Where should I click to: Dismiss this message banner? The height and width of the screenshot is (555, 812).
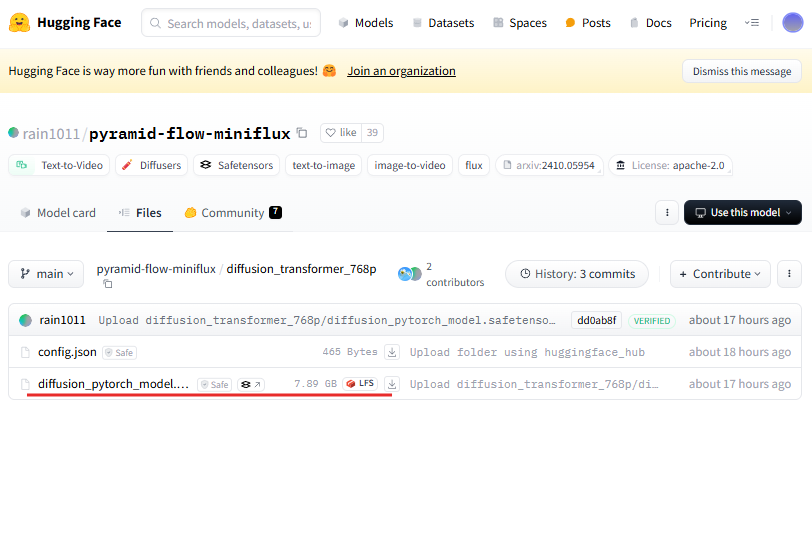pyautogui.click(x=742, y=71)
